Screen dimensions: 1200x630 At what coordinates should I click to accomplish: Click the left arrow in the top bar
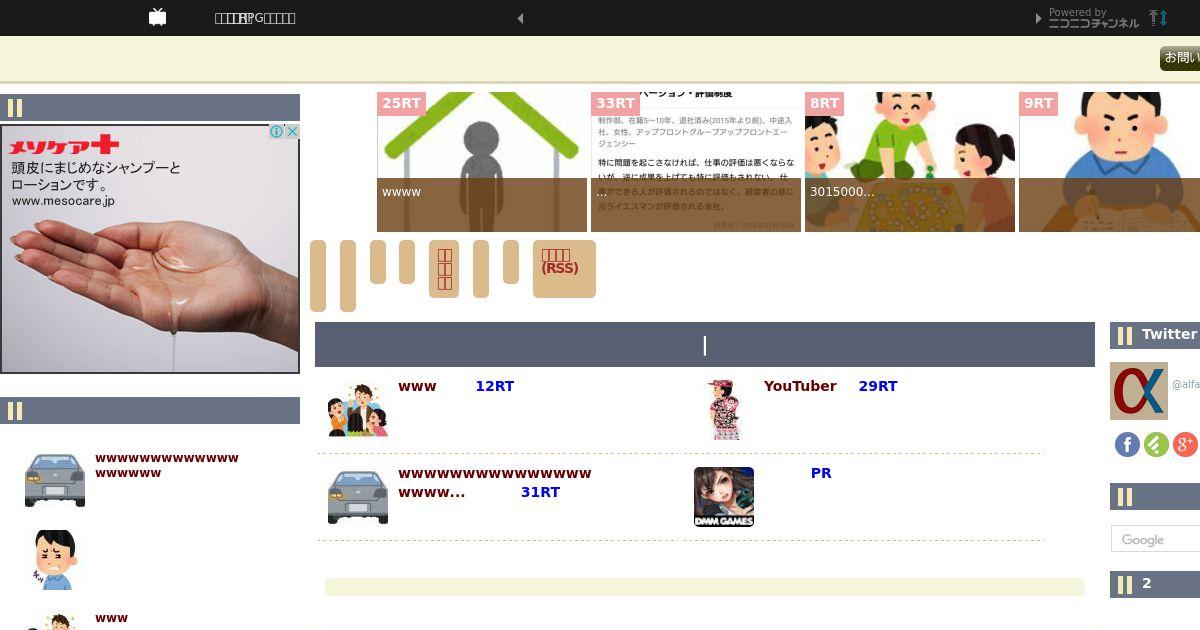pos(520,18)
